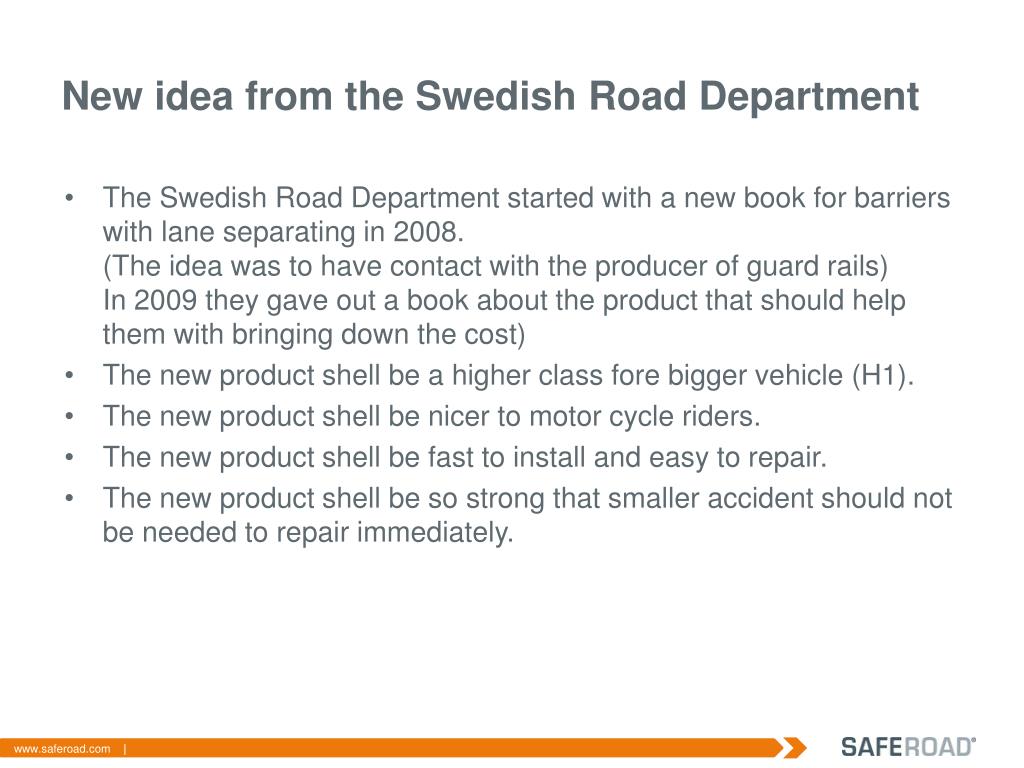The width and height of the screenshot is (1024, 768).
Task: Click the bullet before 'nicer to motor cycle riders'
Action: tap(69, 416)
